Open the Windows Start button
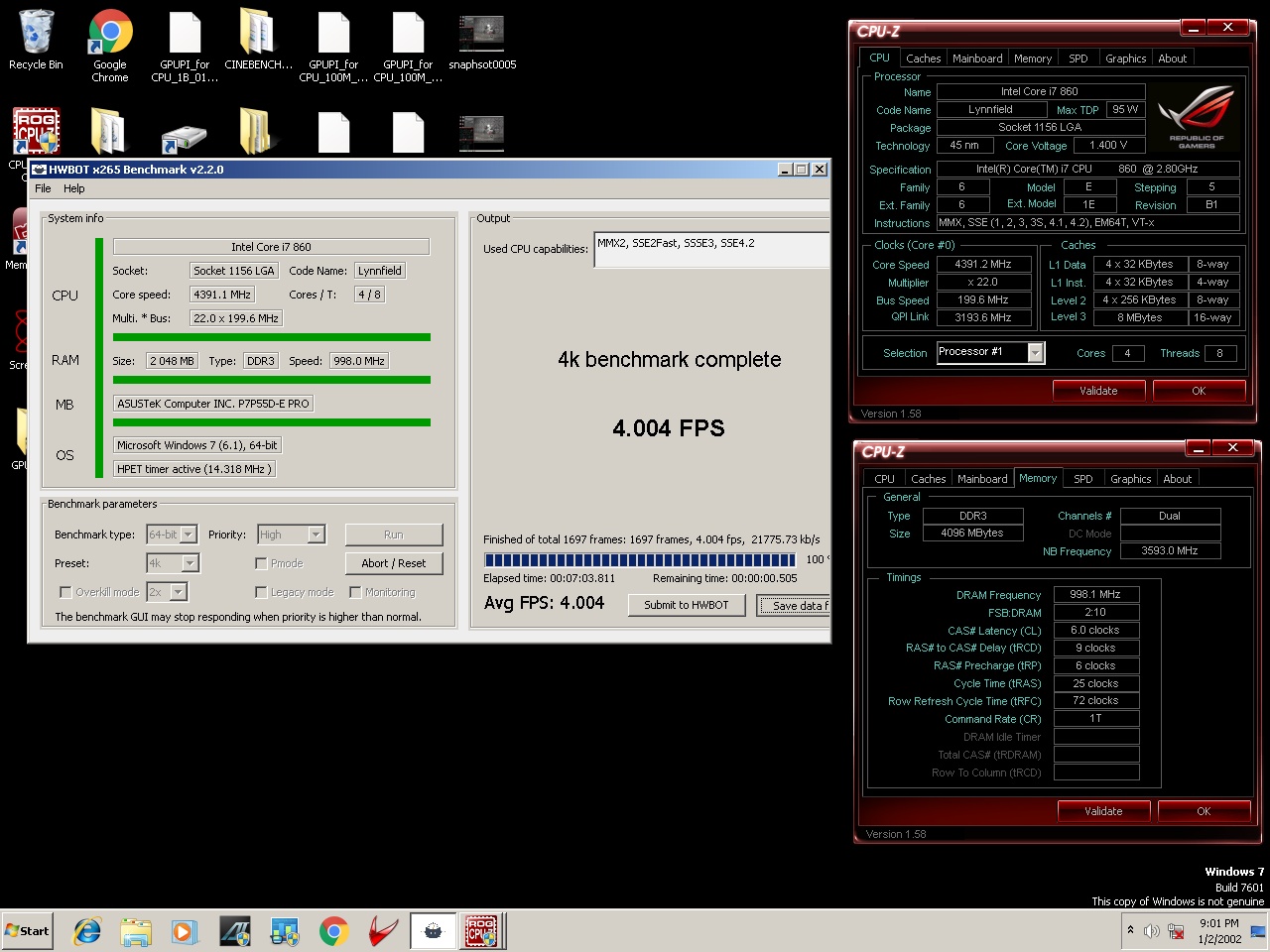 tap(28, 931)
